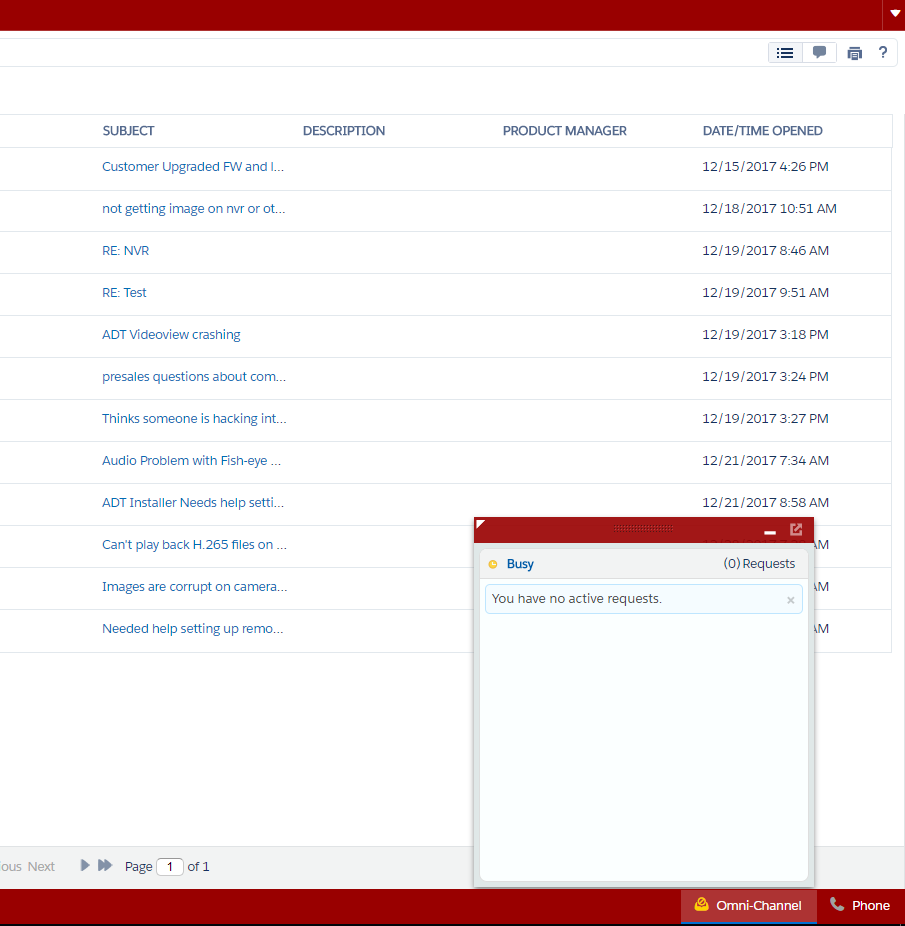The image size is (905, 926).
Task: Sort by Date/Time Opened column header
Action: click(x=762, y=131)
